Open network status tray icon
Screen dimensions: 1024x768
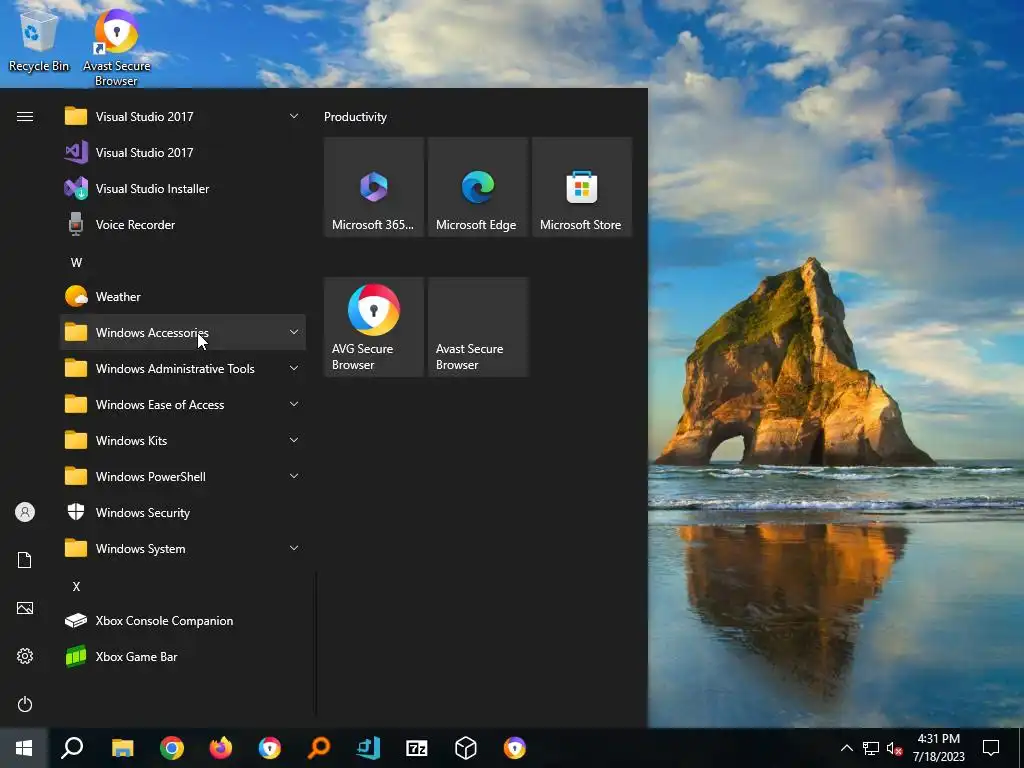point(871,748)
